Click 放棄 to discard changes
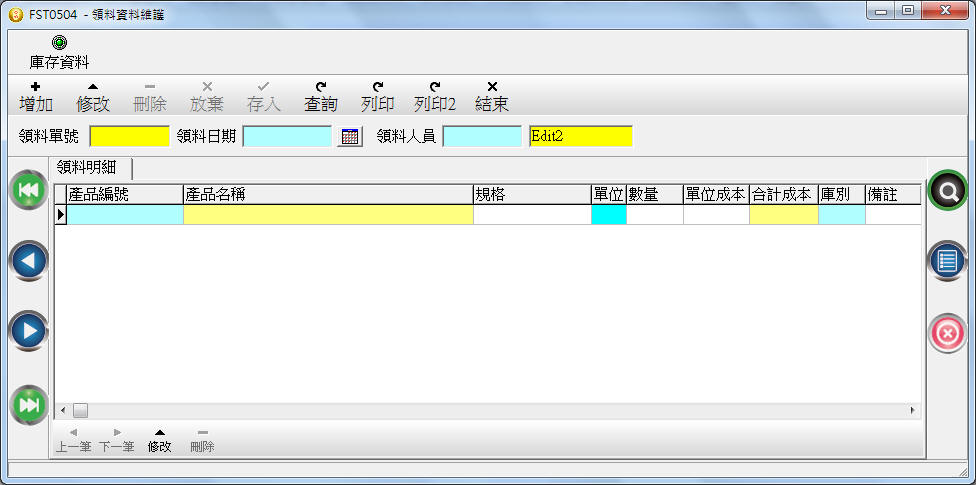 [x=207, y=97]
